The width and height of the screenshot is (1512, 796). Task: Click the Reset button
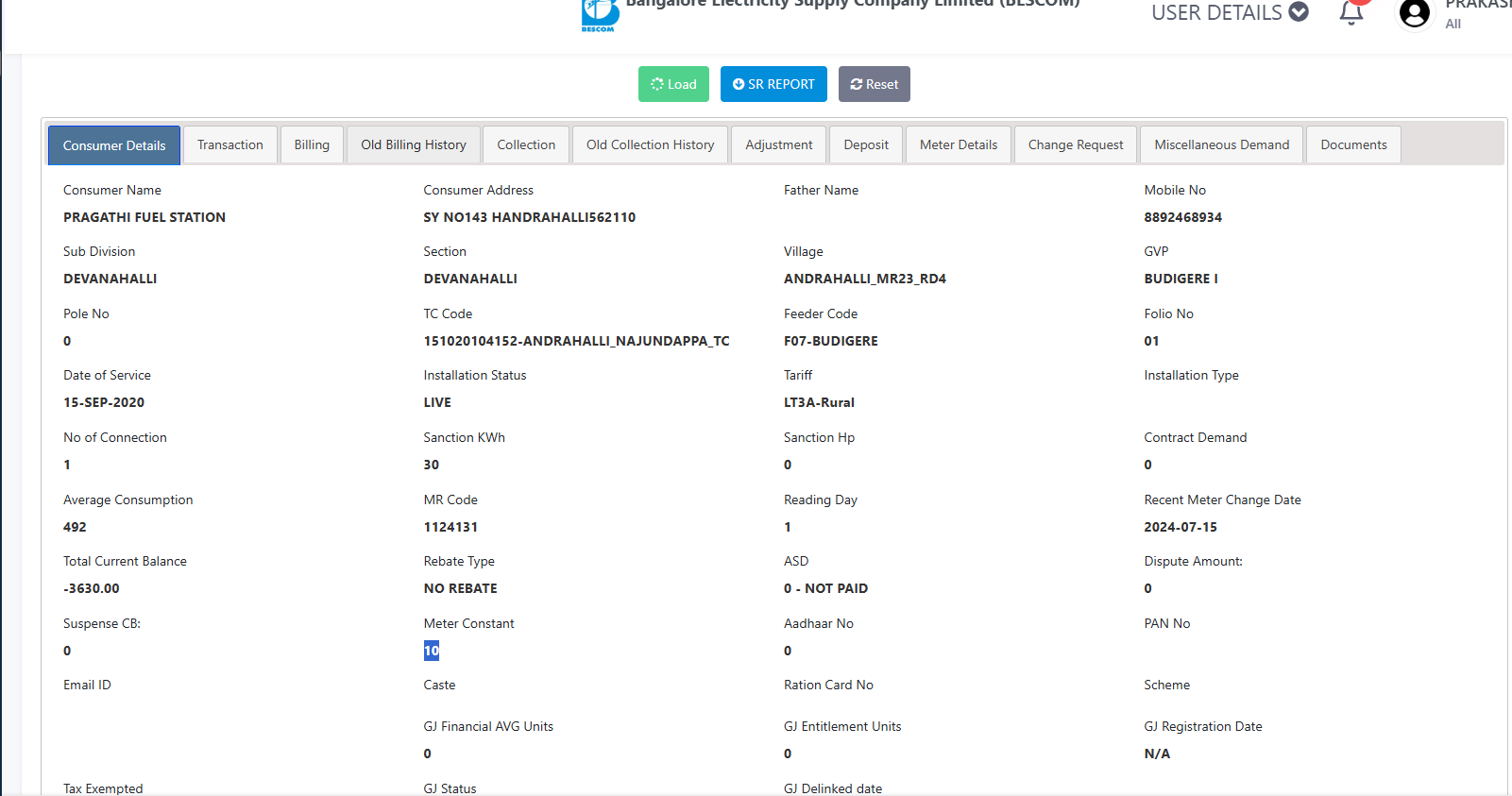875,84
